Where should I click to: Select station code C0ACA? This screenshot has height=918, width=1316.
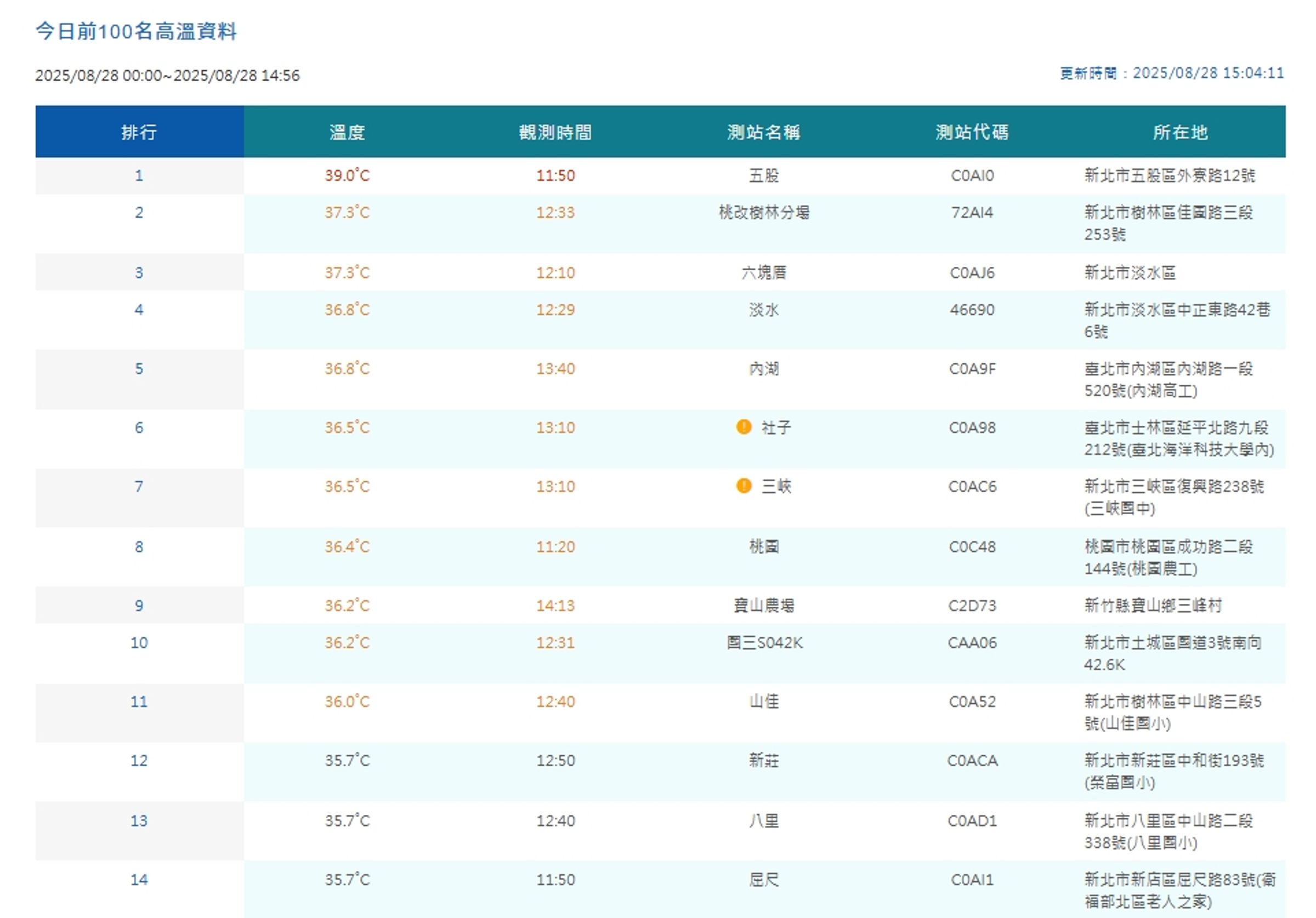point(972,760)
